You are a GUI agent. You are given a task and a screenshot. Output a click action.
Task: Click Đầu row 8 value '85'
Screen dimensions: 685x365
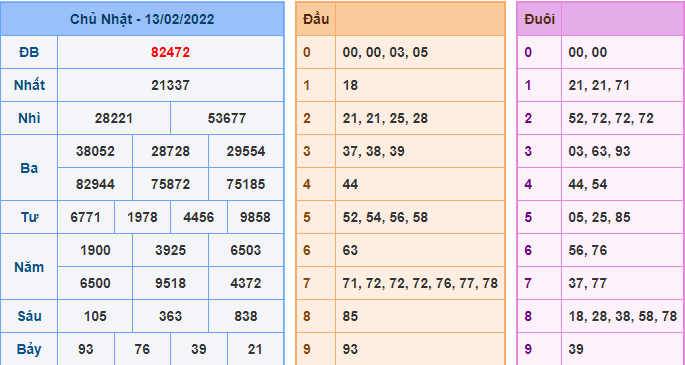point(350,316)
